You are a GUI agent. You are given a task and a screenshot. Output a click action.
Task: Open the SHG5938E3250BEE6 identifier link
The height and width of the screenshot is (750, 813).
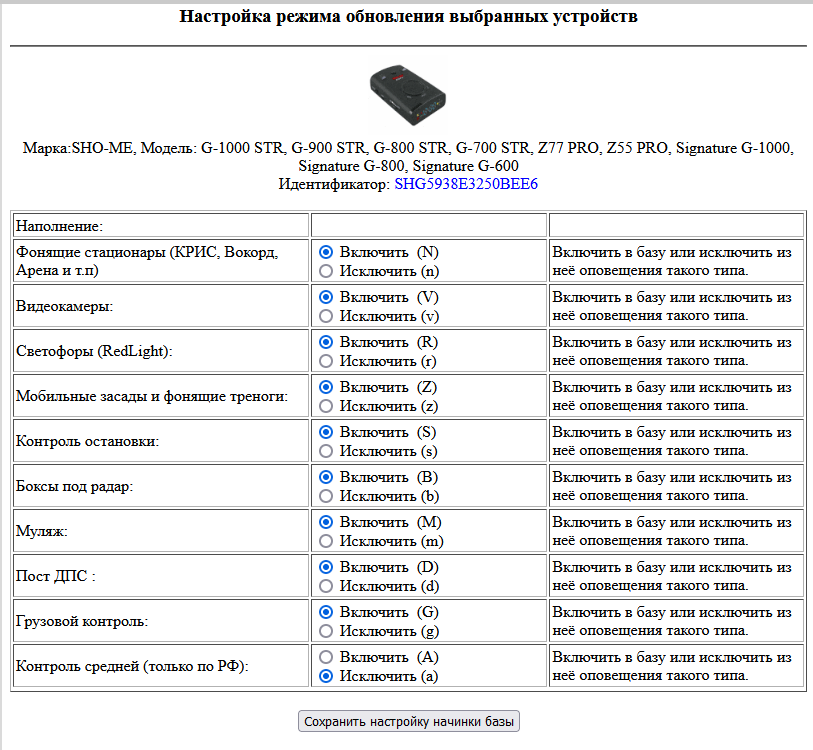pos(466,185)
